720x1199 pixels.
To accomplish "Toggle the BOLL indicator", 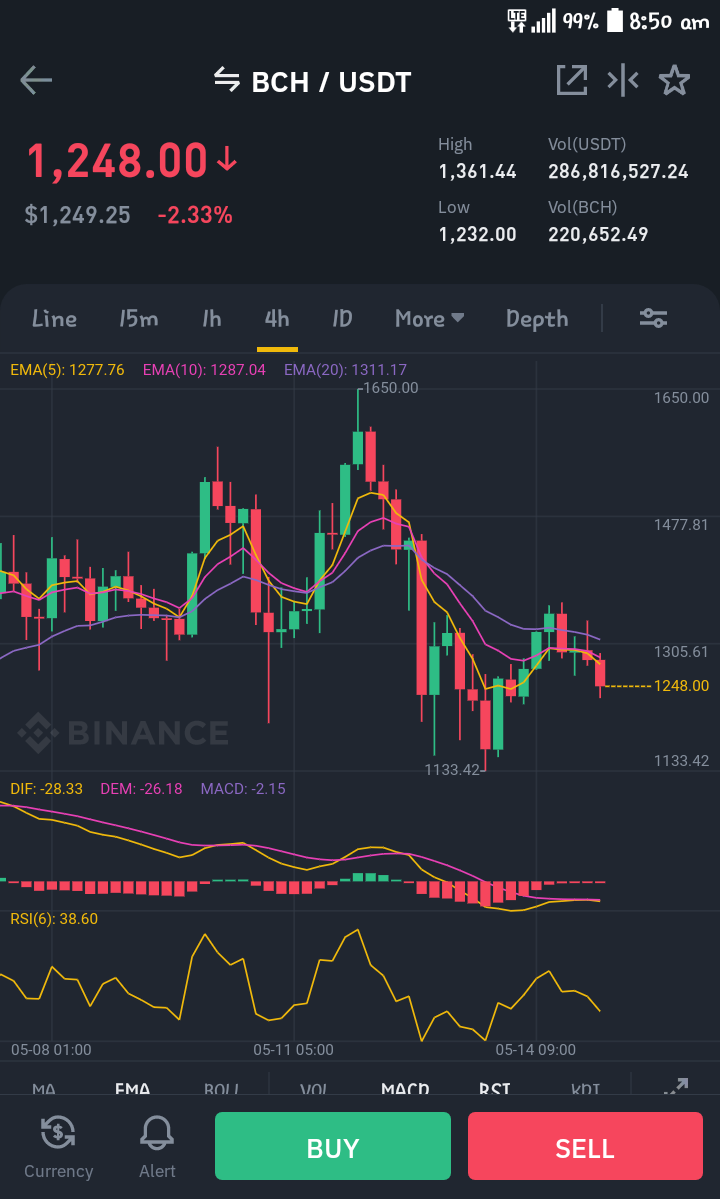I will (x=222, y=1089).
